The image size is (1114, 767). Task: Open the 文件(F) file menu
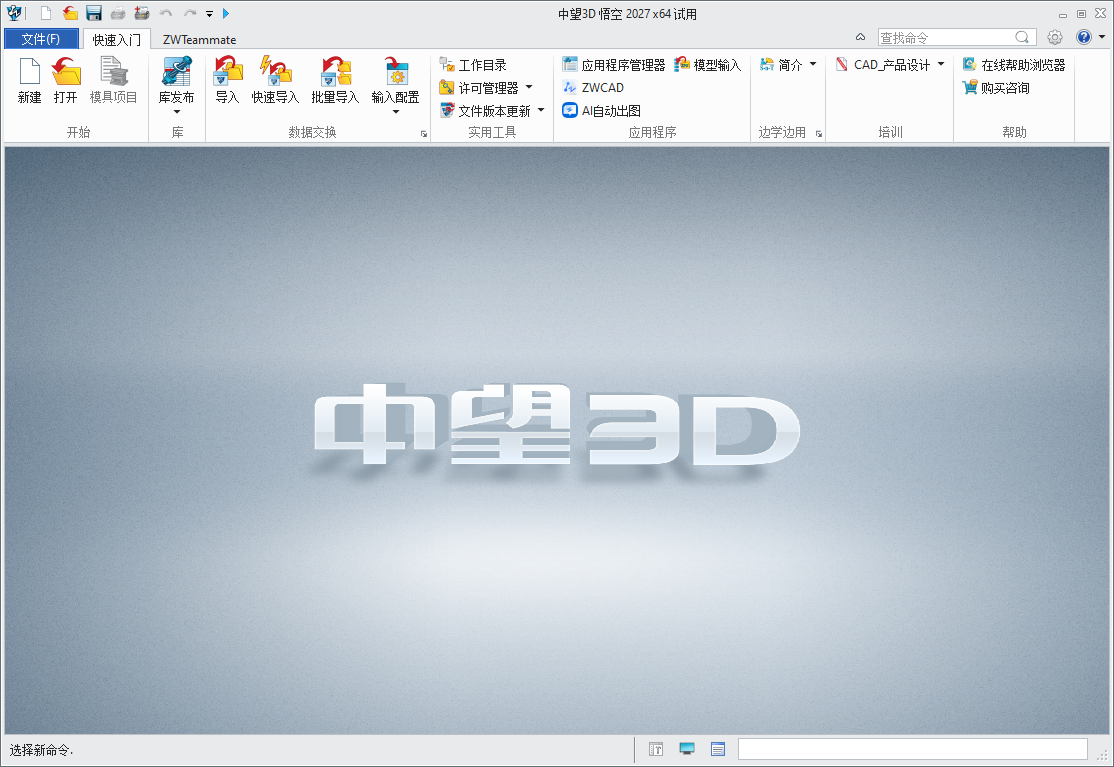click(41, 39)
